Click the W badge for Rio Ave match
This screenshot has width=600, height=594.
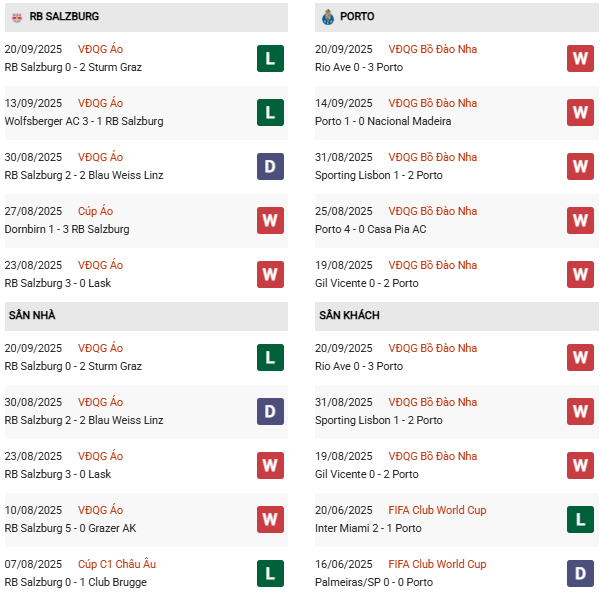click(580, 58)
